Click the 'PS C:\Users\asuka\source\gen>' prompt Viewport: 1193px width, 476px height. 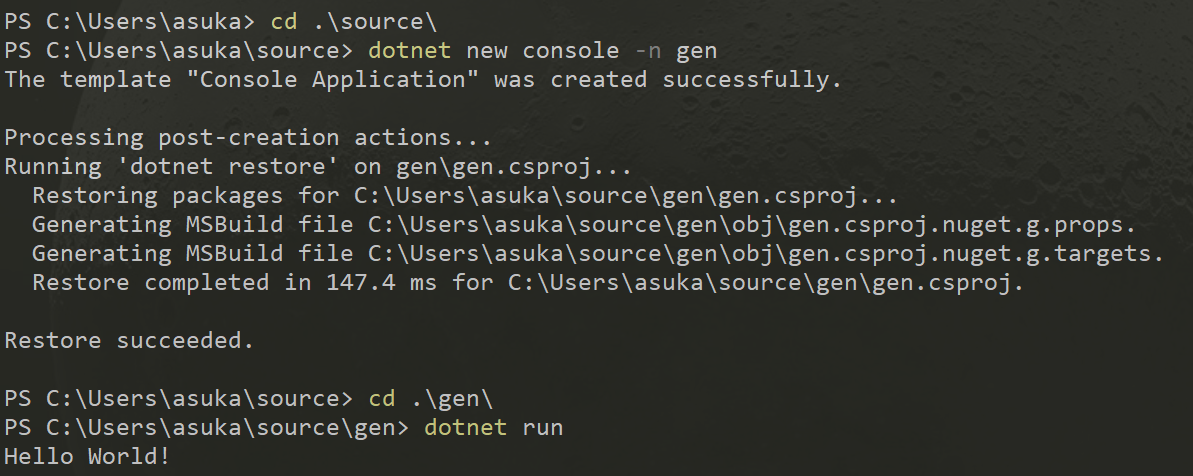[206, 427]
